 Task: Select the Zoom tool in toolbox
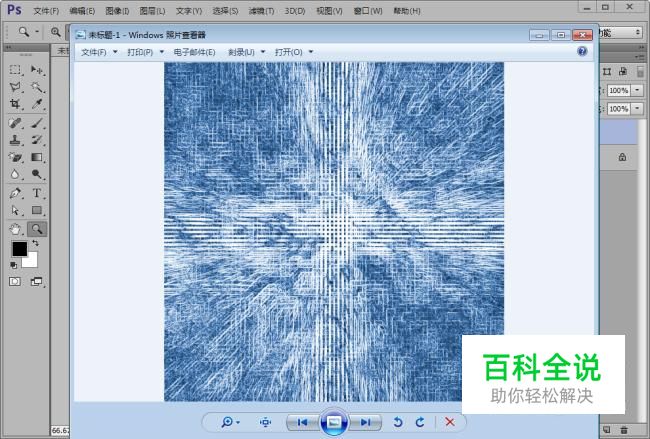37,229
